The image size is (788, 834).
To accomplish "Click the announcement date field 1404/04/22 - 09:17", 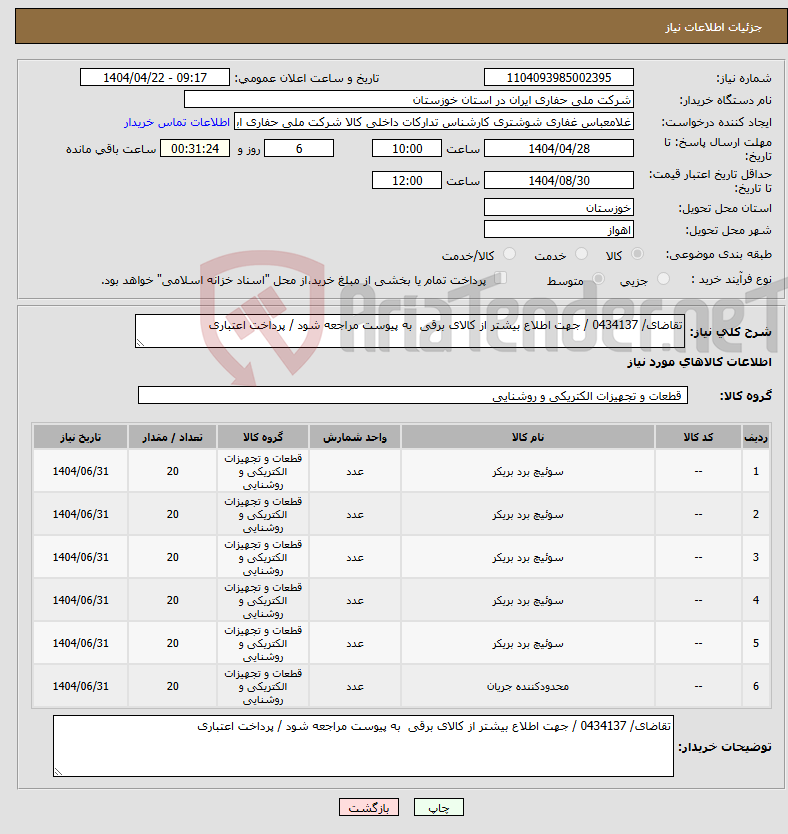I will [155, 78].
